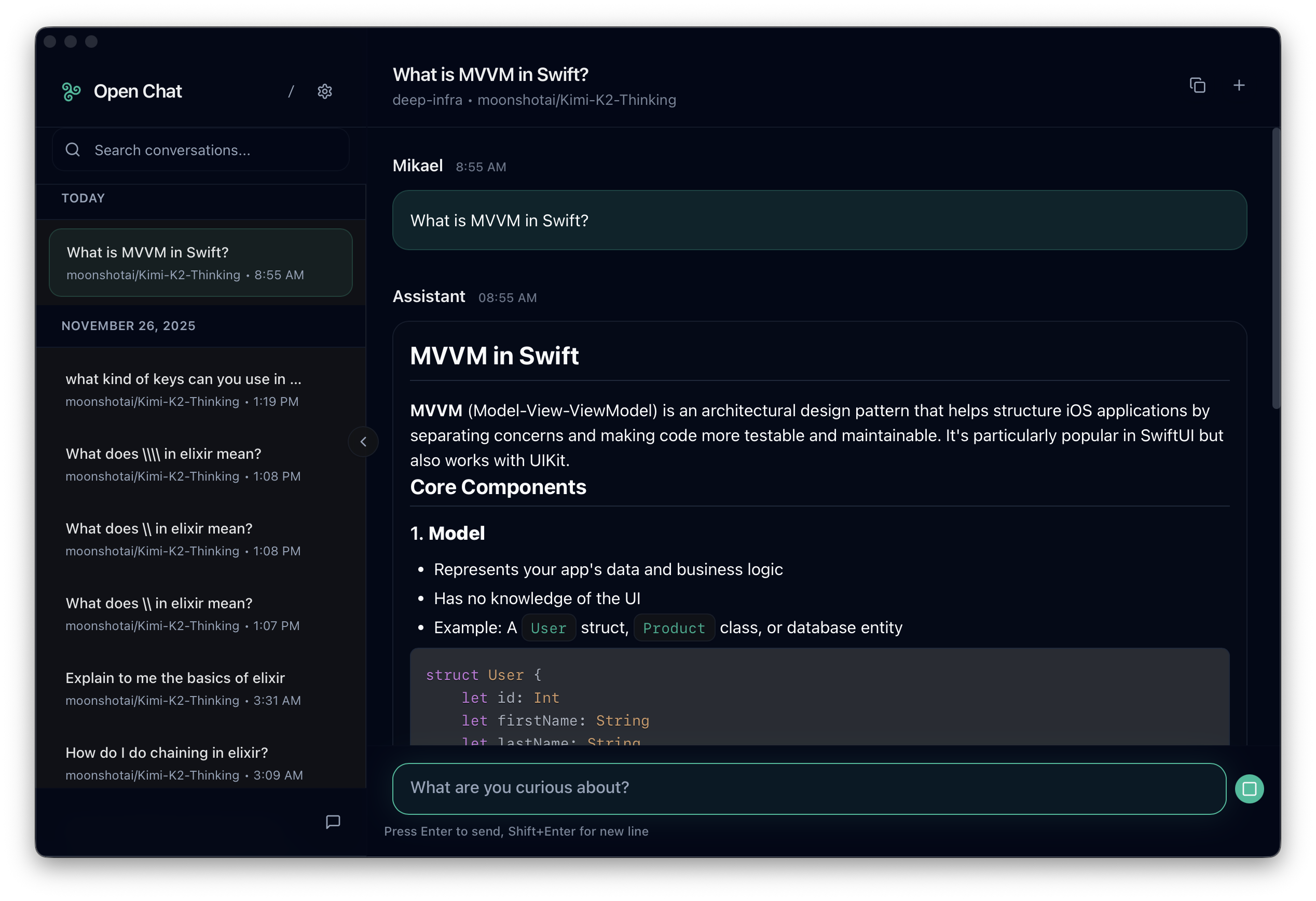This screenshot has height=901, width=1316.
Task: Select the 'What is MVVM in Swift?' conversation
Action: pos(200,262)
